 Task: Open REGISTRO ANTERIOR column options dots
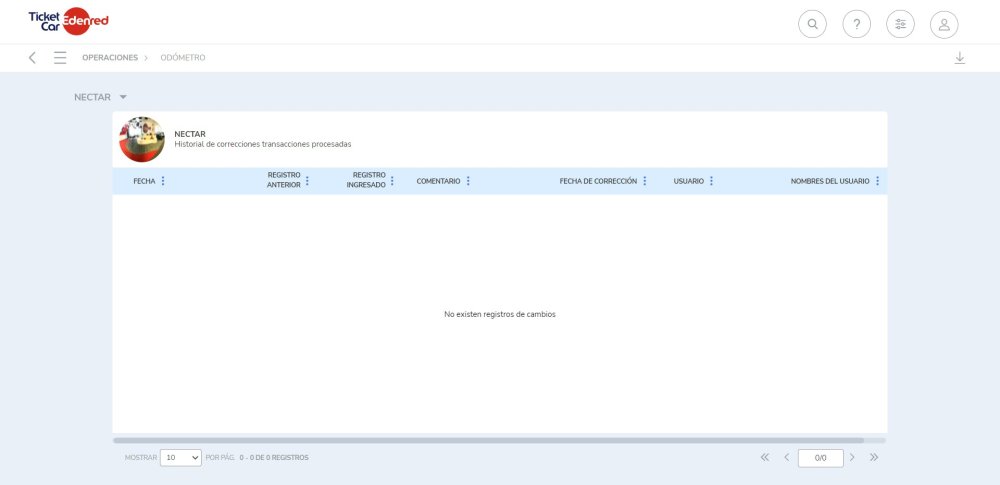pos(307,181)
